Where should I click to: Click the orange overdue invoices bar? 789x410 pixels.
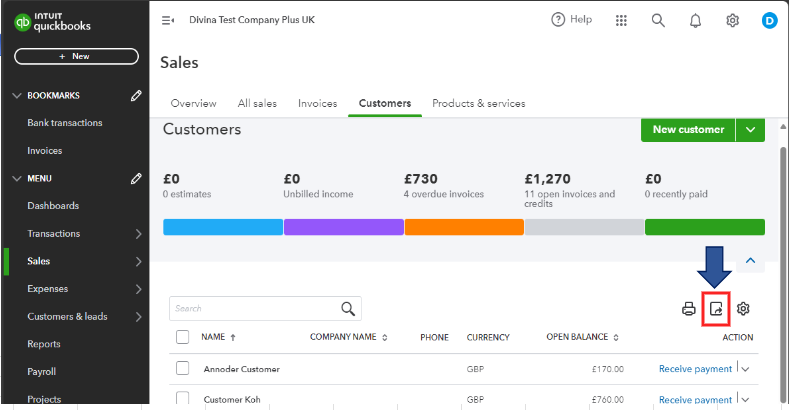(464, 227)
